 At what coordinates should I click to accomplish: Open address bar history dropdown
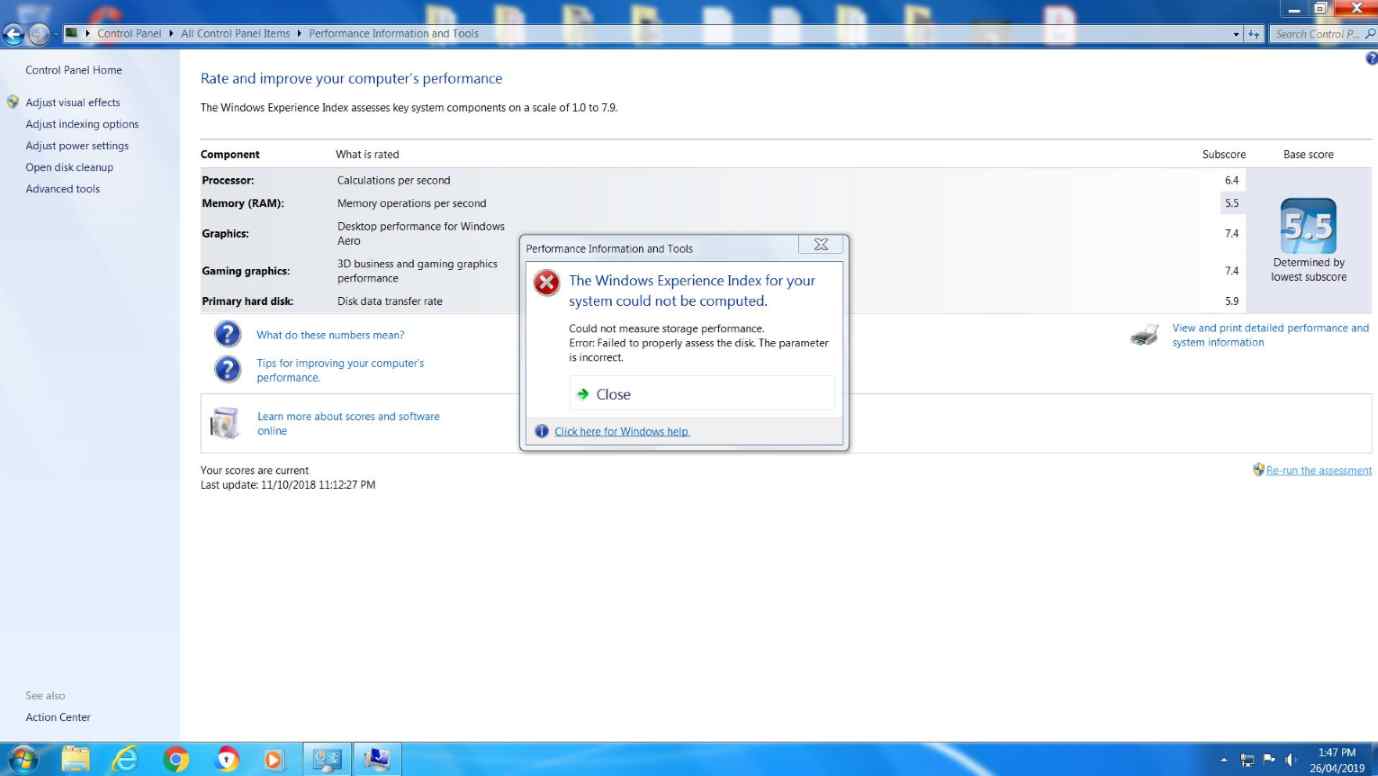pyautogui.click(x=1236, y=34)
